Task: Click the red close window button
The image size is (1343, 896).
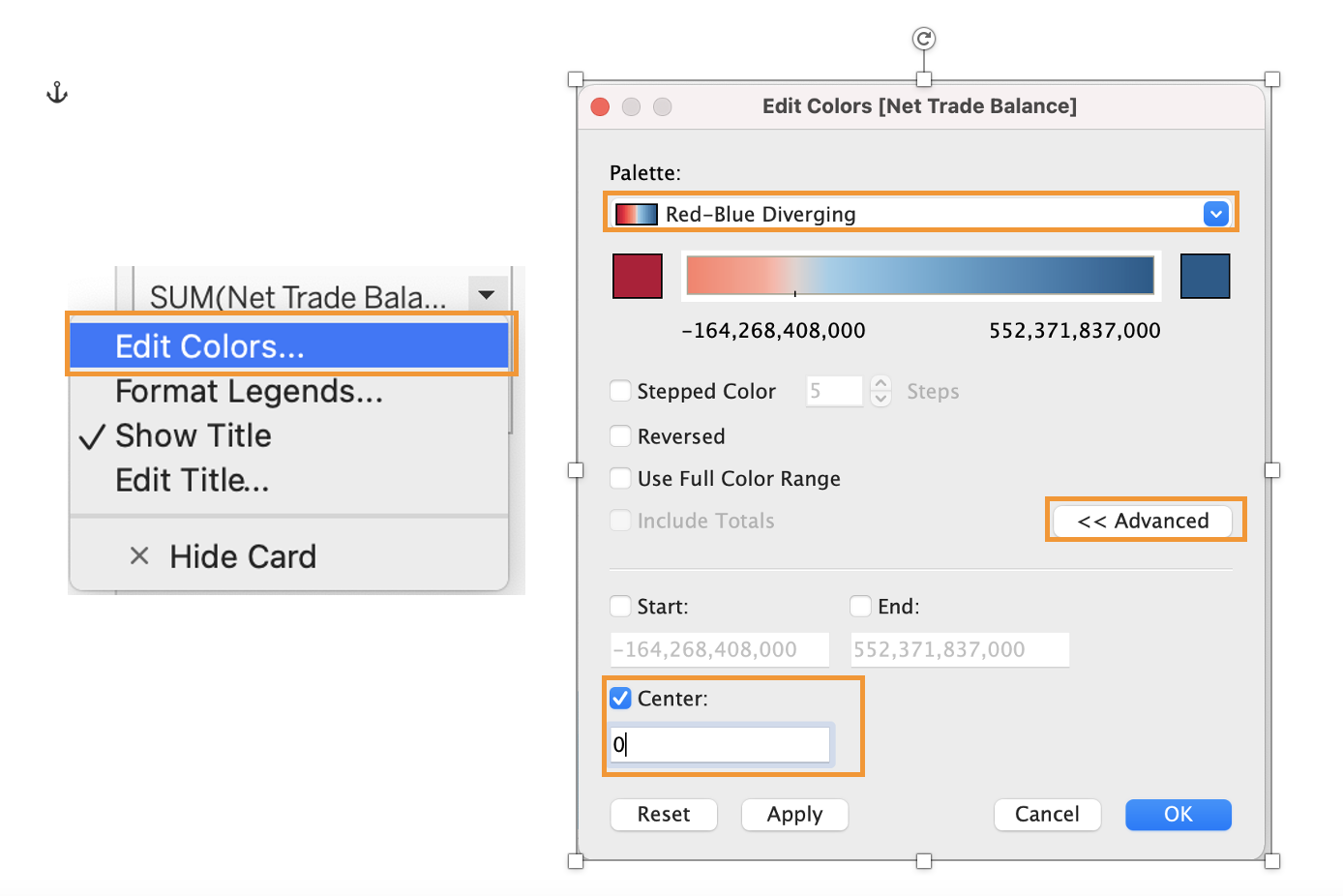Action: (x=600, y=106)
